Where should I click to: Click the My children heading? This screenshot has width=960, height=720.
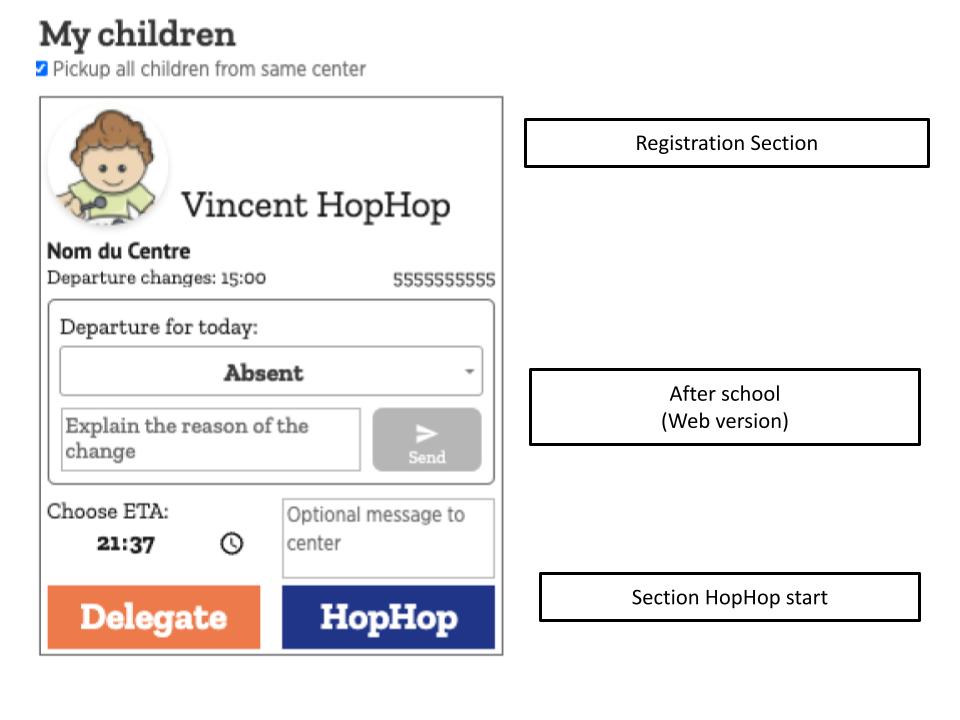point(137,34)
